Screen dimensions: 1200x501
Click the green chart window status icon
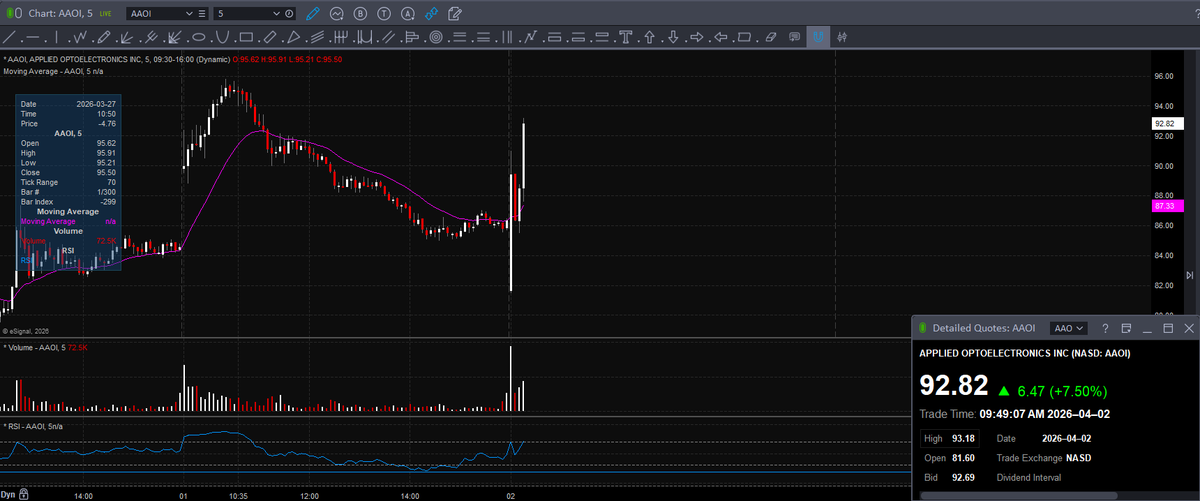tap(12, 14)
